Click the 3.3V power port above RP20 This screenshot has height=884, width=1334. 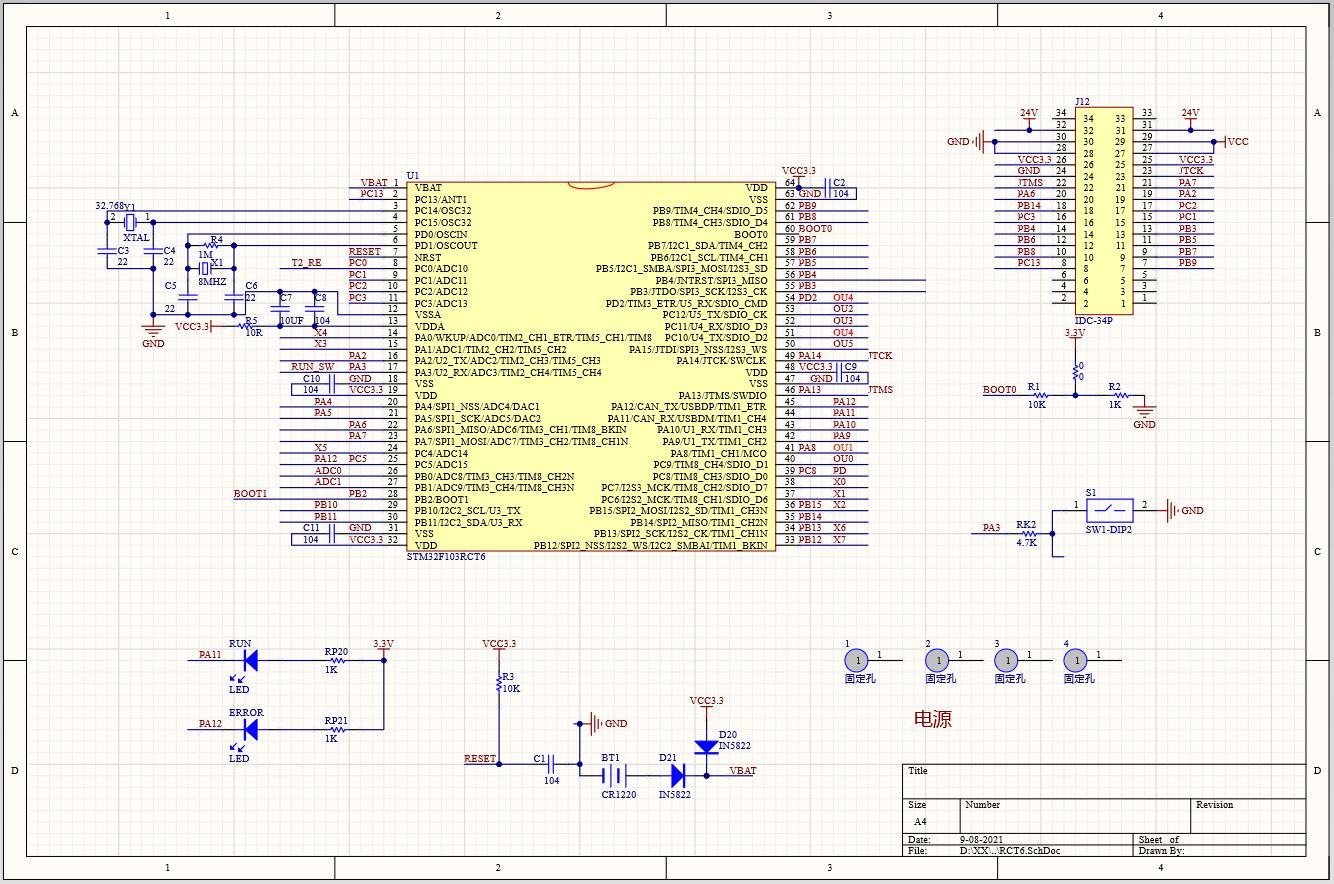coord(383,647)
